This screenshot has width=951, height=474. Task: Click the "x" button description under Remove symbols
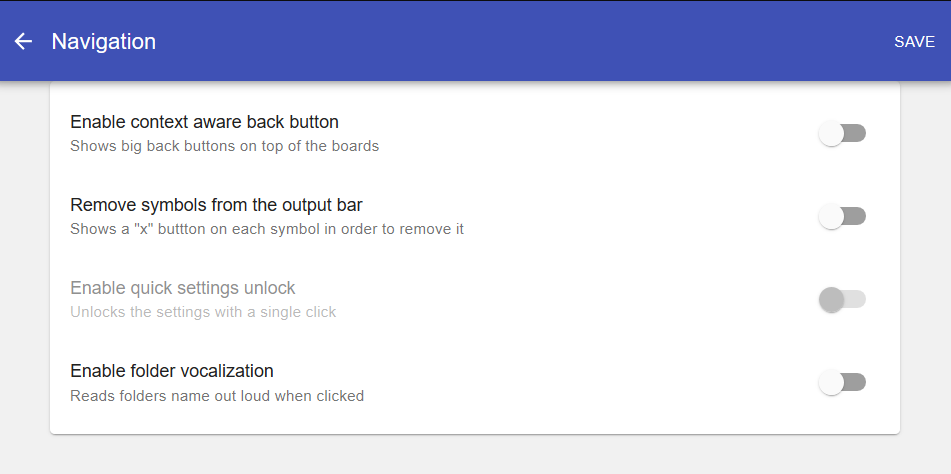pyautogui.click(x=267, y=229)
